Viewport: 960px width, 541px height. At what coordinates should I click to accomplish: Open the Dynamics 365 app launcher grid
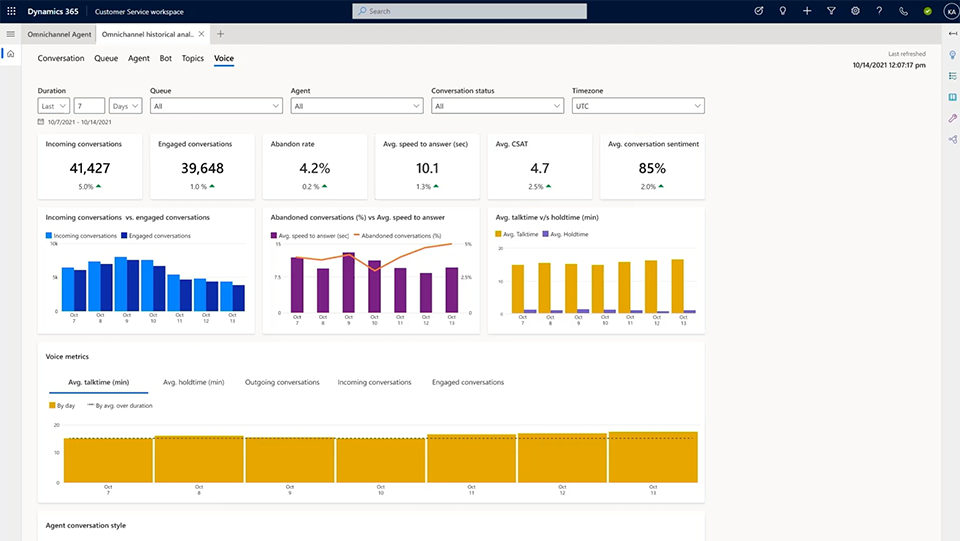pos(11,11)
